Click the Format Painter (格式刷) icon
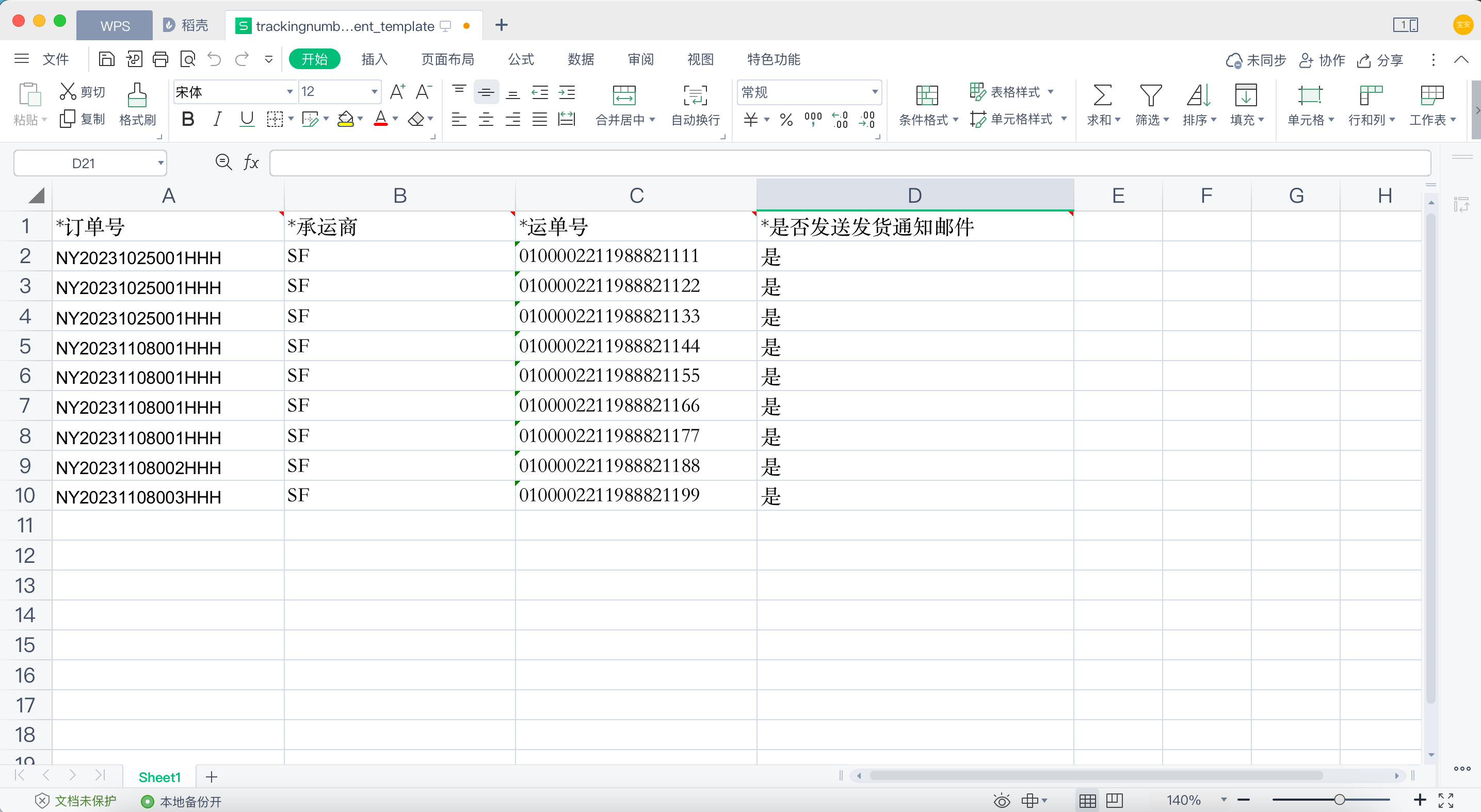1481x812 pixels. point(137,95)
